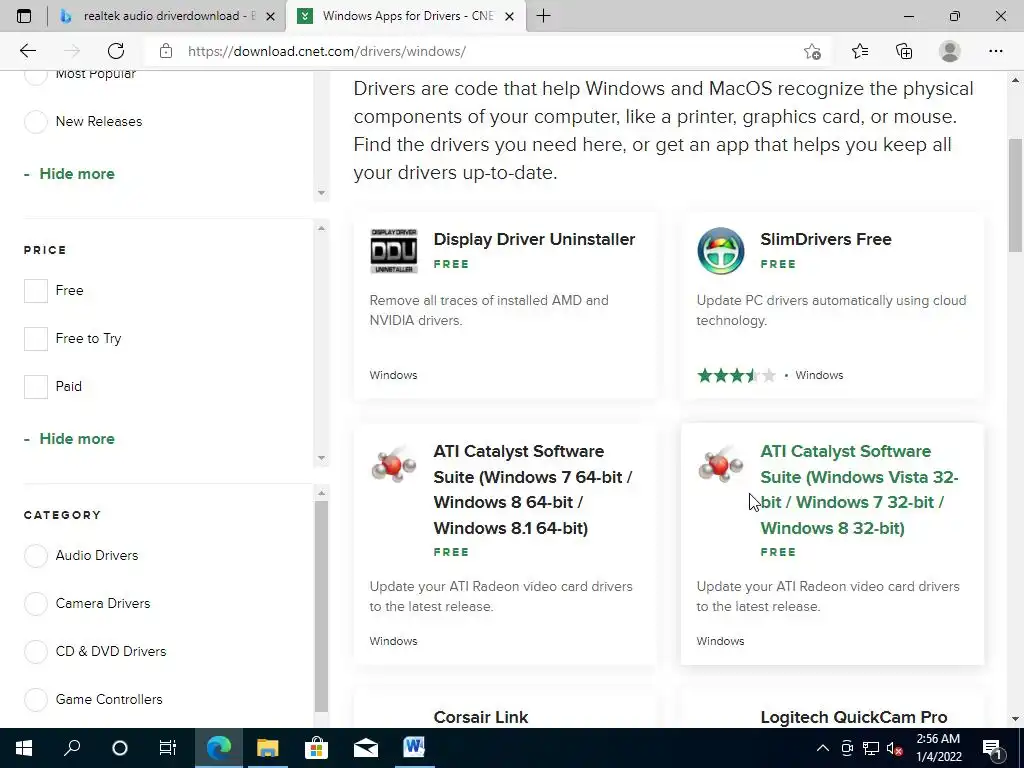Open SlimDrivers Free title link

(825, 240)
